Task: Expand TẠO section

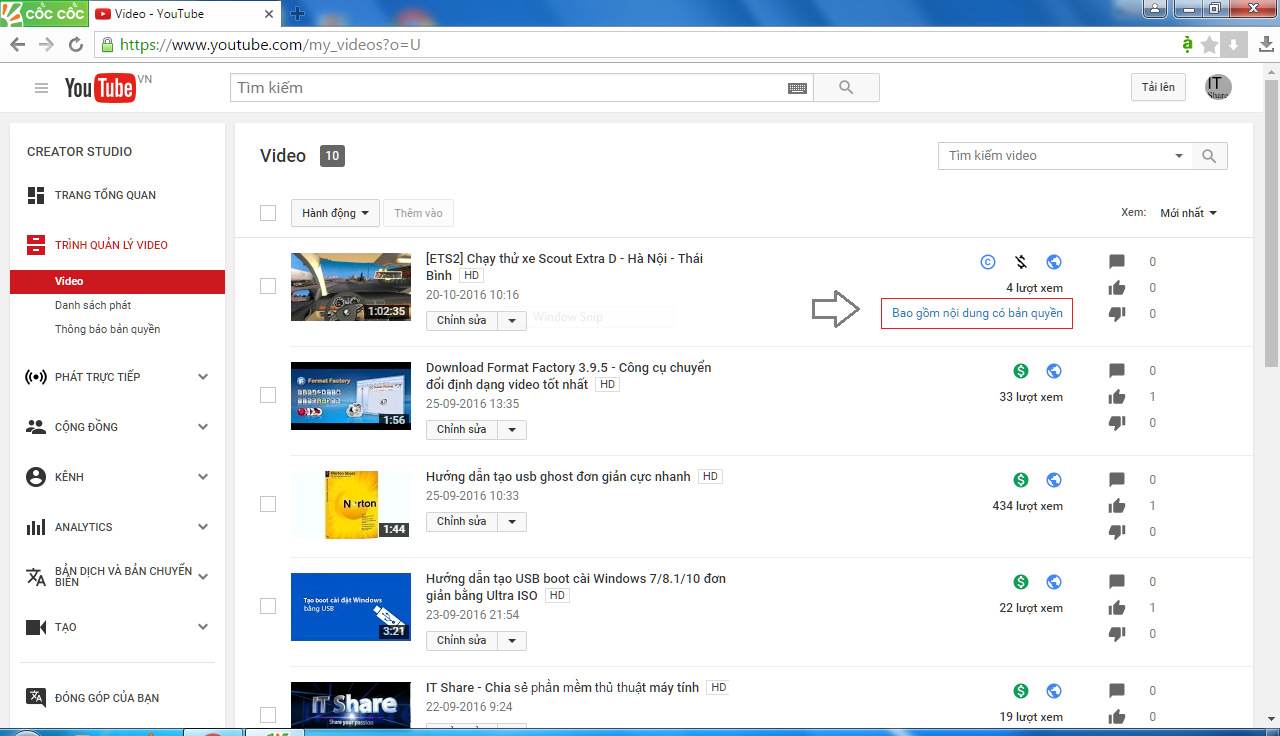Action: (x=203, y=627)
